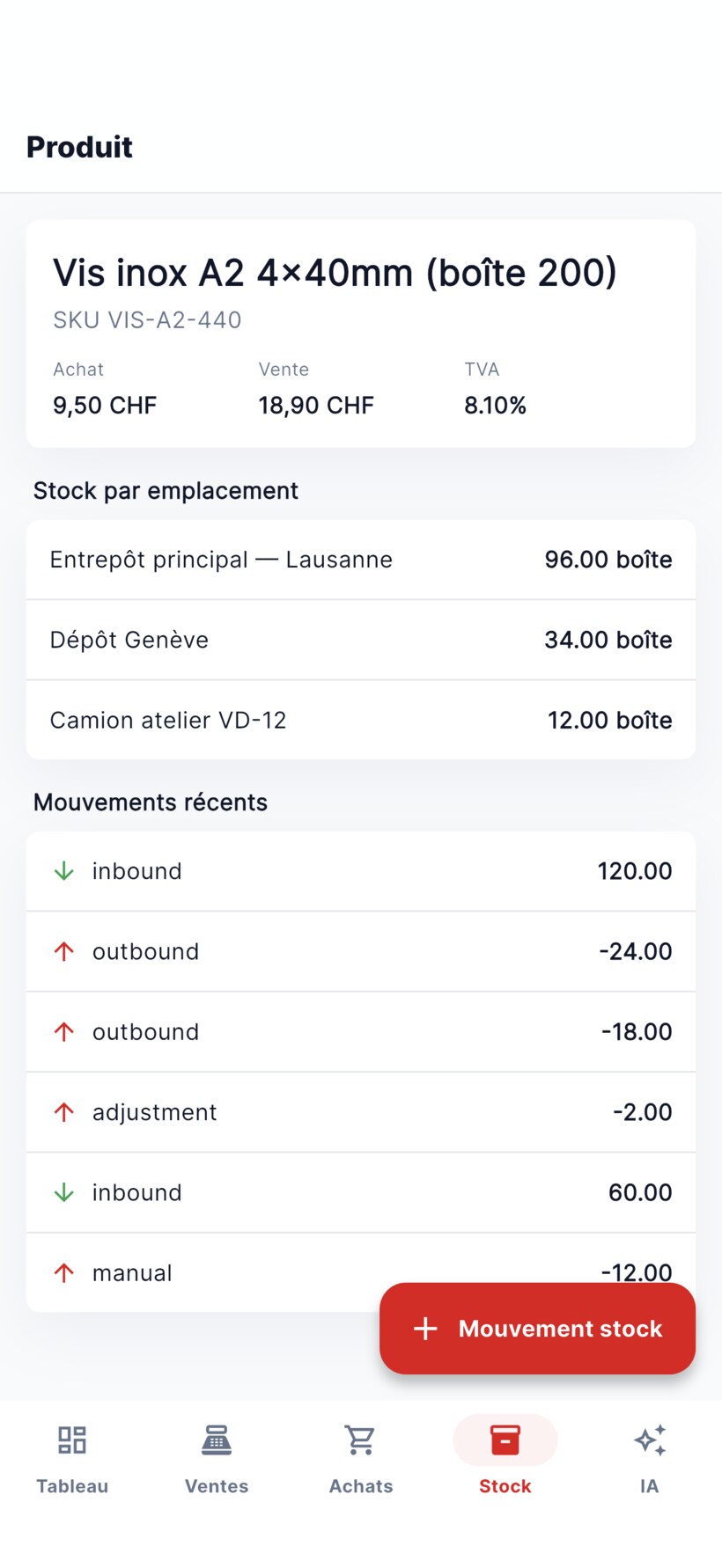The height and width of the screenshot is (1568, 722).
Task: Open the IA sparkles icon
Action: [650, 1440]
